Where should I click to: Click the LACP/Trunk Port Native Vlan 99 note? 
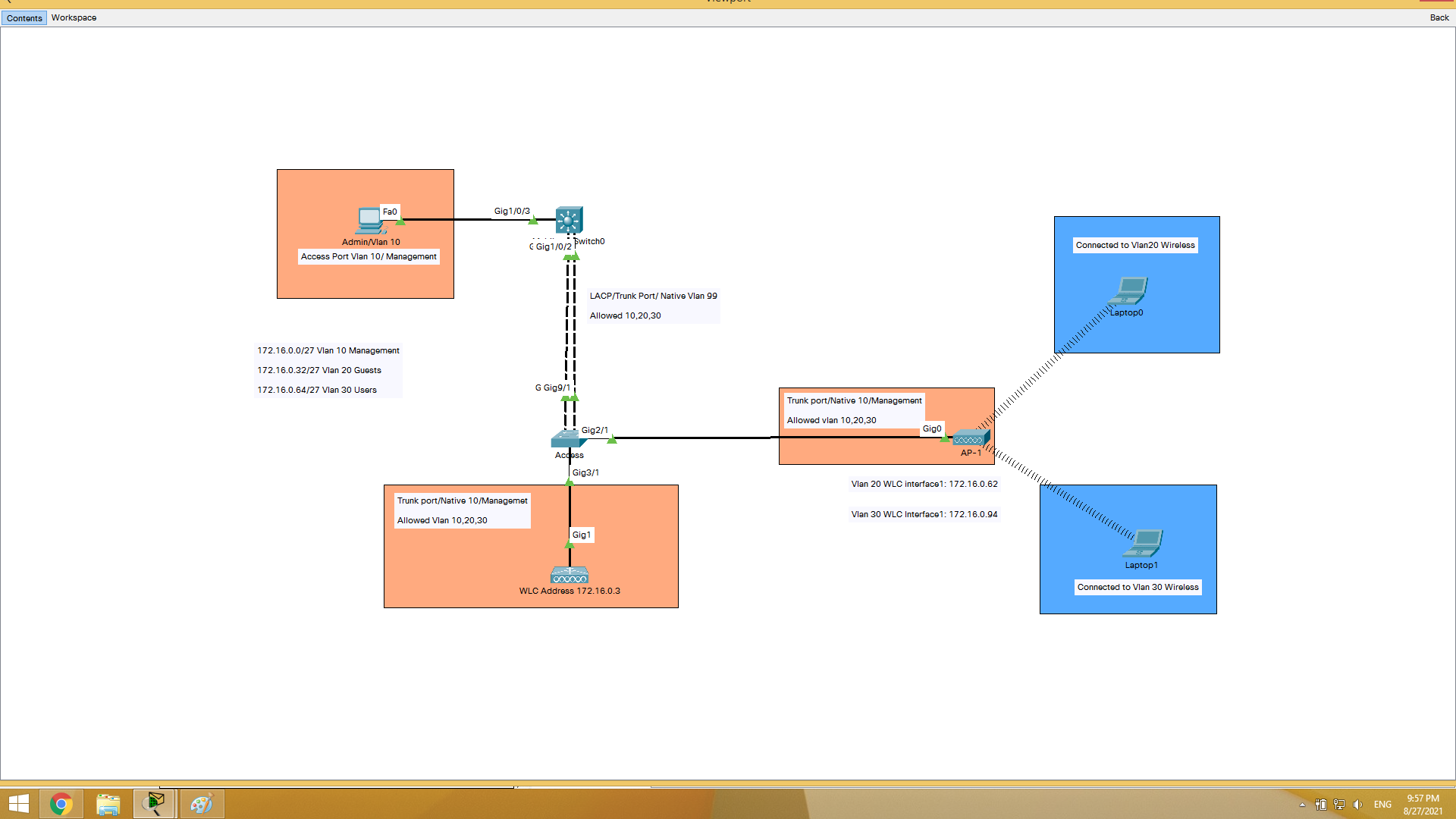click(653, 297)
